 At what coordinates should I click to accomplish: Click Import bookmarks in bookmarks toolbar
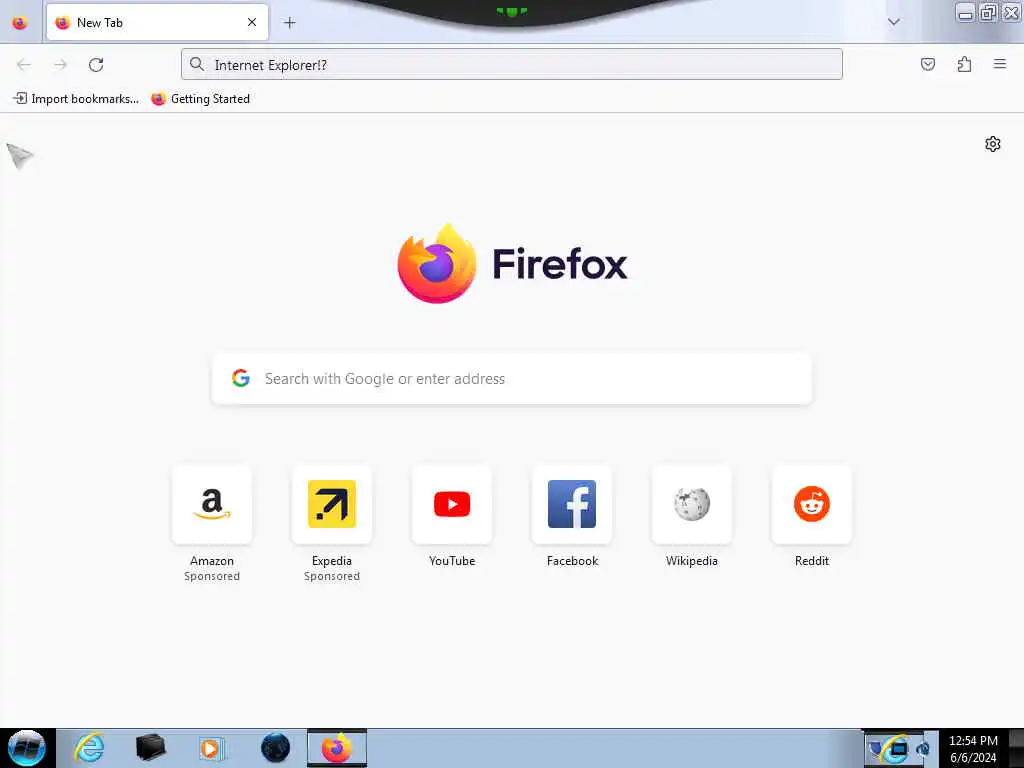[76, 99]
